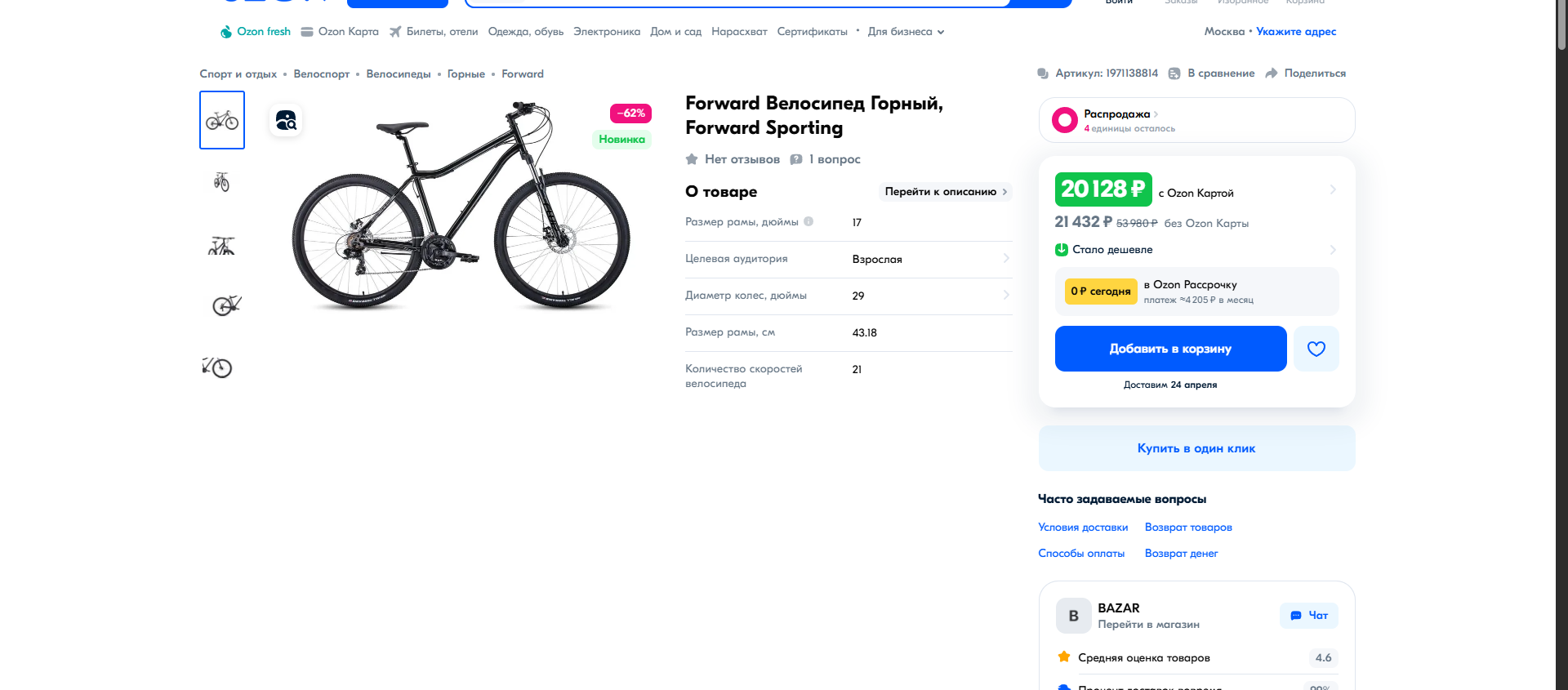Click the Share arrow icon
The height and width of the screenshot is (690, 1568).
1271,73
